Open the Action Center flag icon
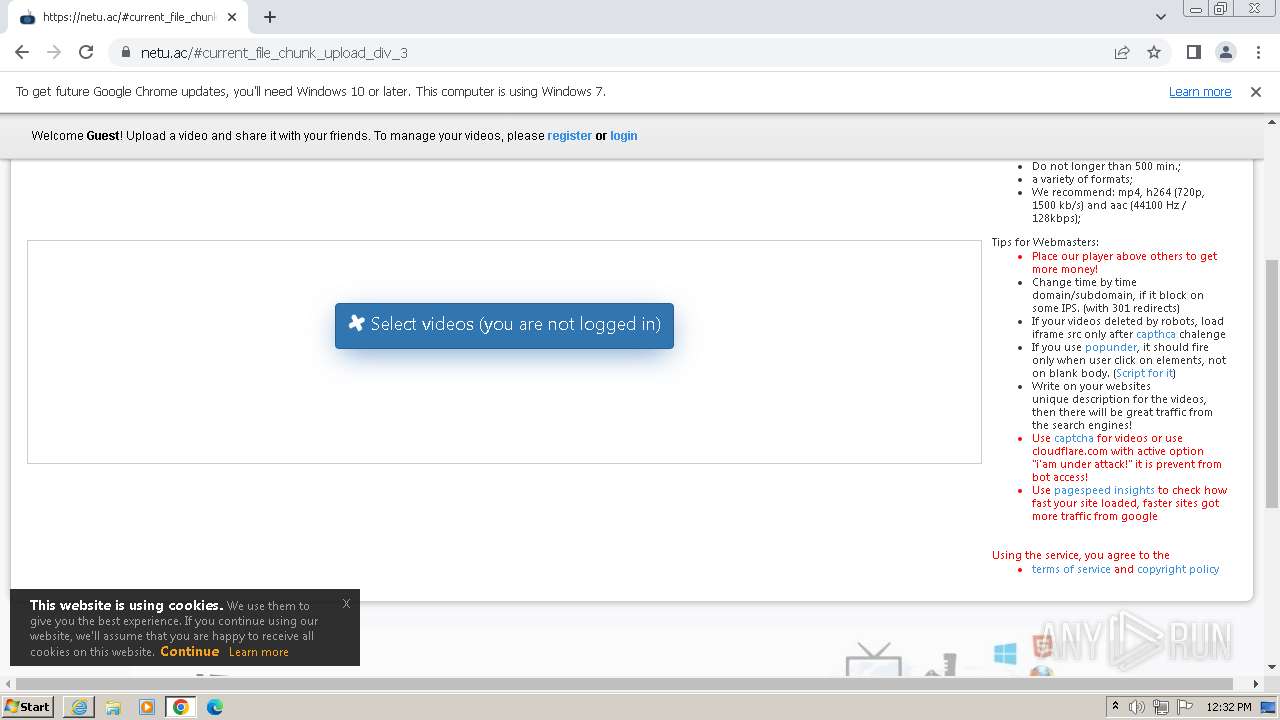Image resolution: width=1280 pixels, height=720 pixels. [x=1185, y=707]
